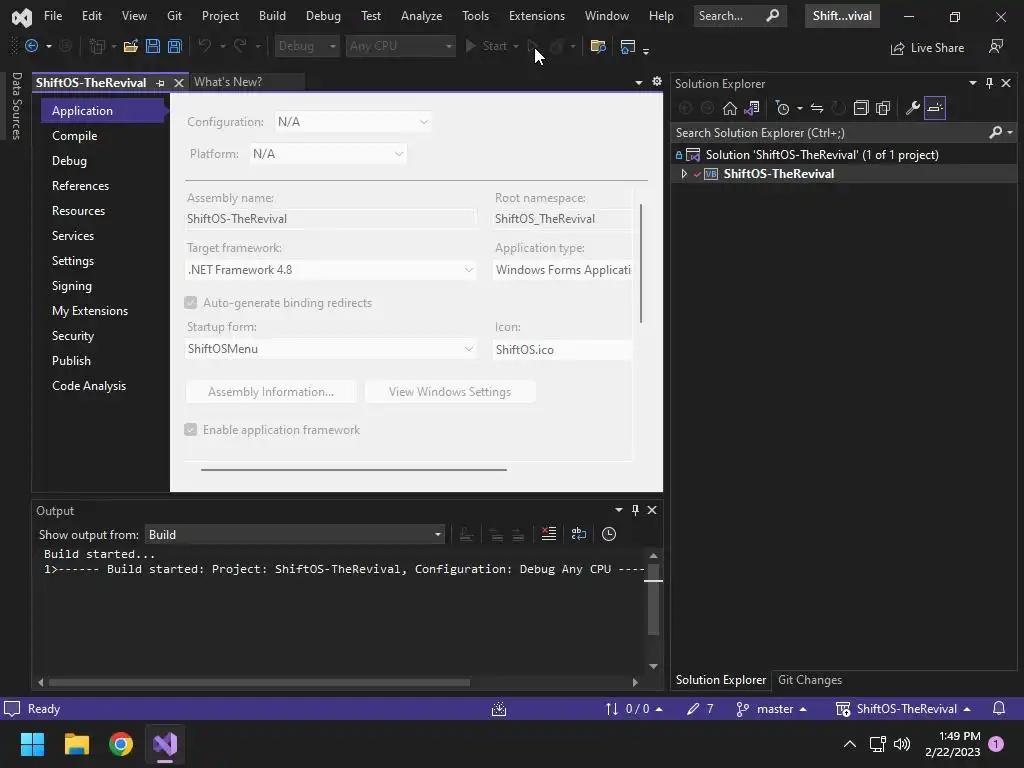Click the Navigate Backward arrow icon

tap(31, 46)
